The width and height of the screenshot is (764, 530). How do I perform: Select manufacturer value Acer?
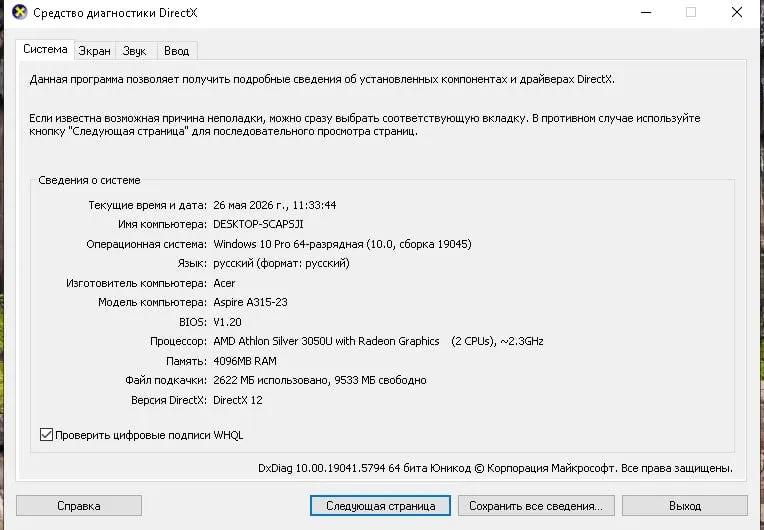pos(224,283)
